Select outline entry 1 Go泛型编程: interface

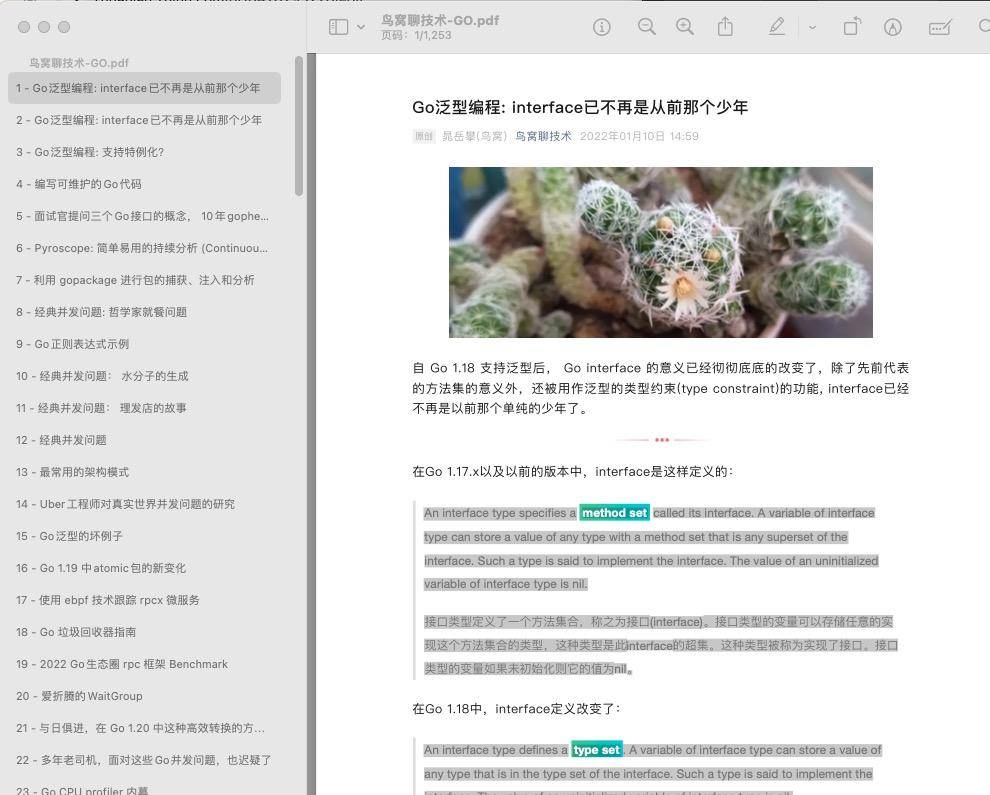point(145,88)
